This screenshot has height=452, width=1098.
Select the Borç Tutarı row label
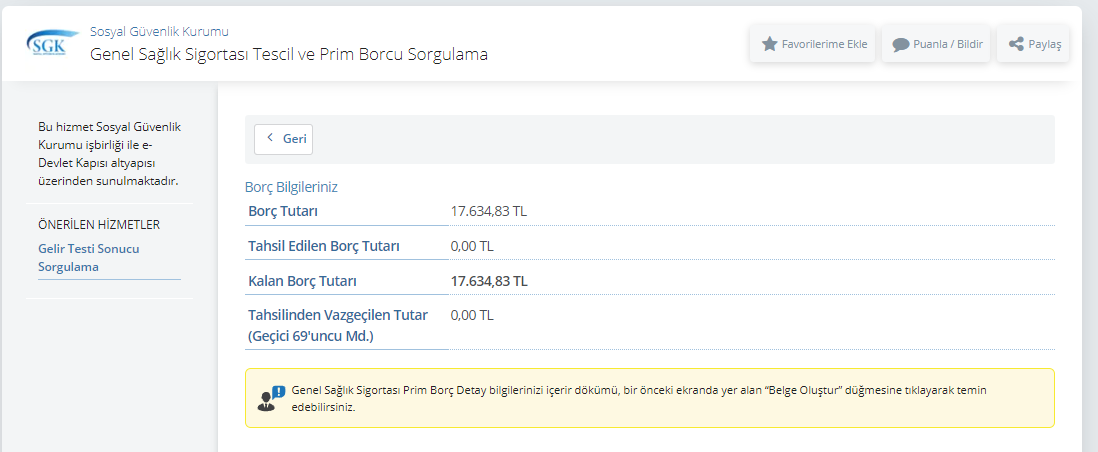coord(283,211)
